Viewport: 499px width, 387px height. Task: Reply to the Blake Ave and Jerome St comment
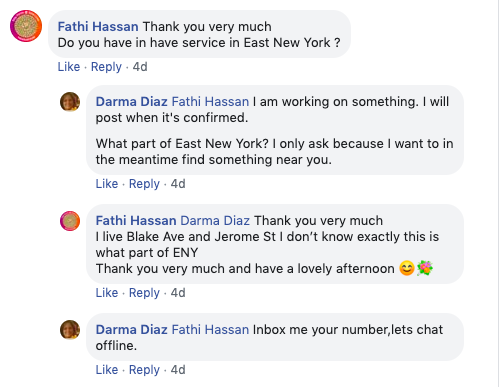pos(144,293)
